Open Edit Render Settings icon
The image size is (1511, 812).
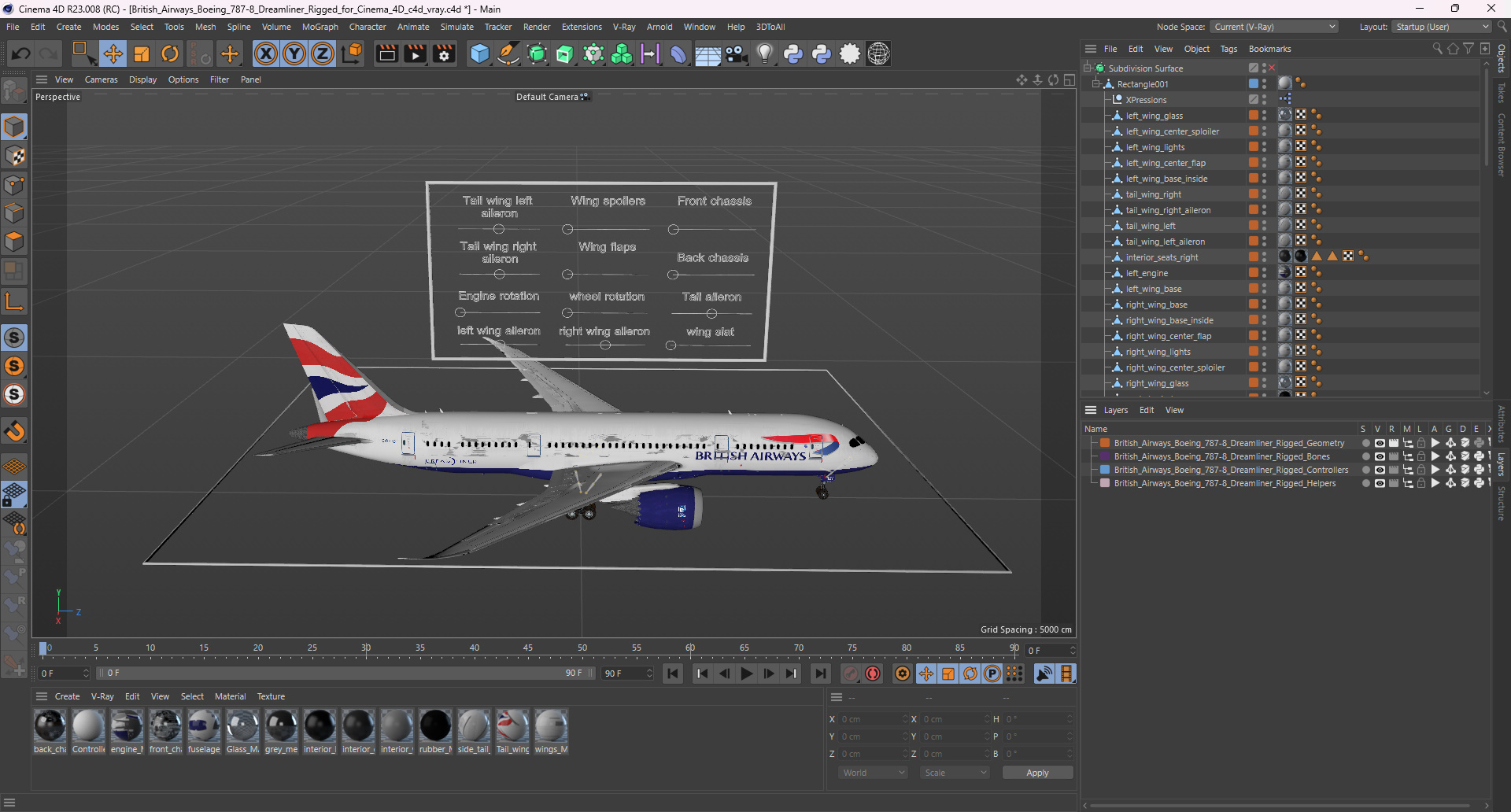(444, 54)
